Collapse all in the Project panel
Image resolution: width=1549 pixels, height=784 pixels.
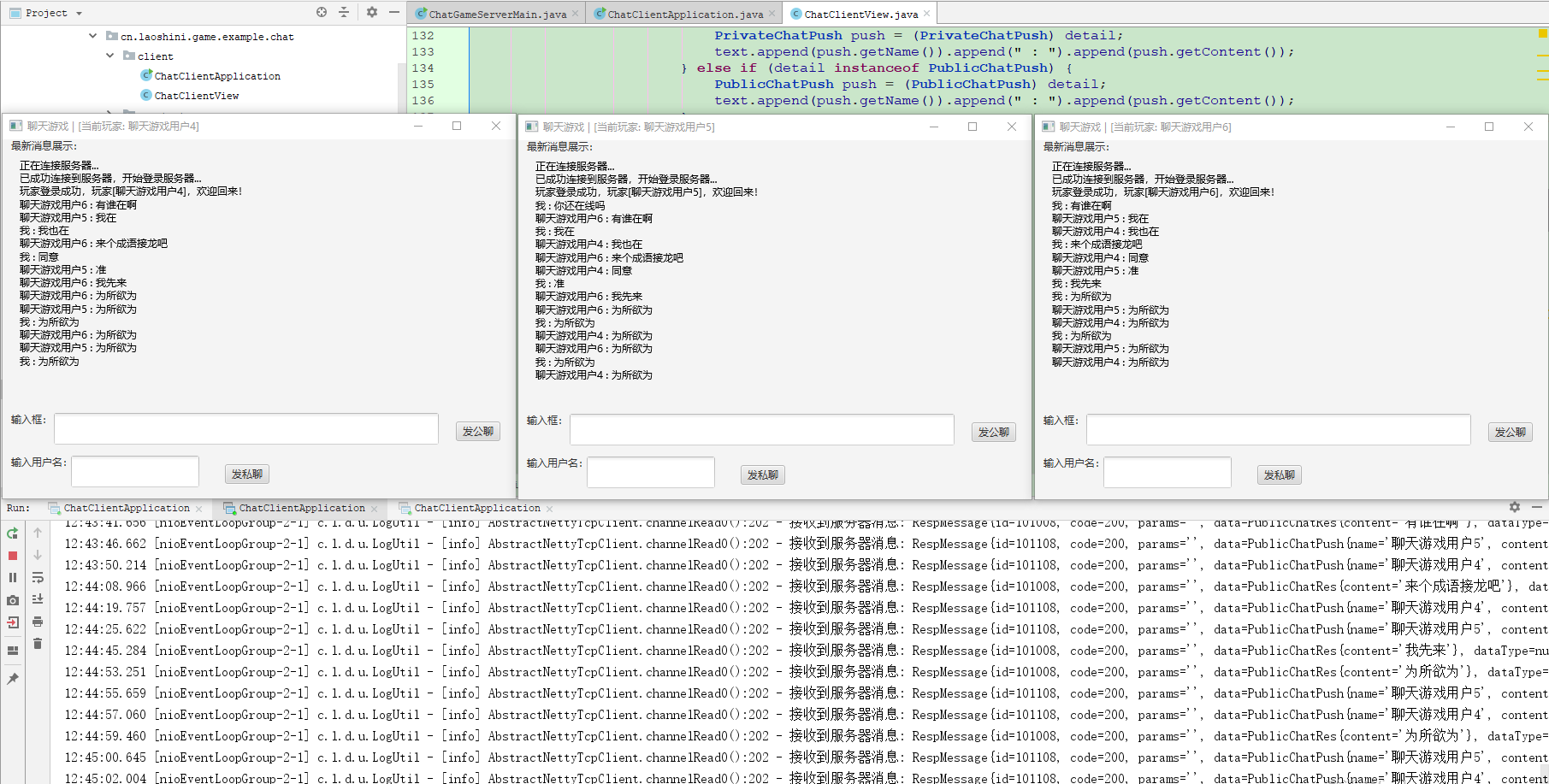coord(344,12)
